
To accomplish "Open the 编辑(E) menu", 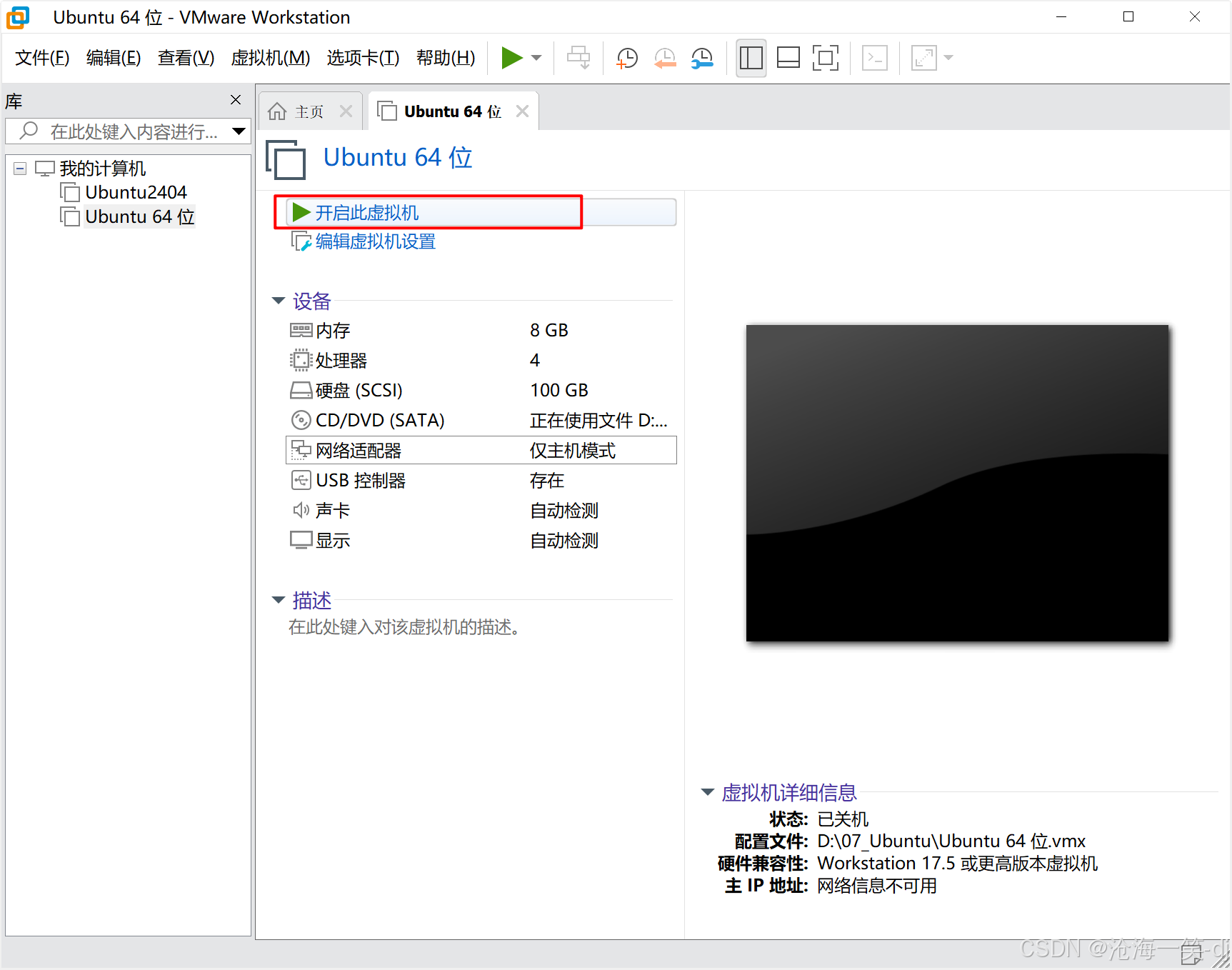I will [x=114, y=58].
